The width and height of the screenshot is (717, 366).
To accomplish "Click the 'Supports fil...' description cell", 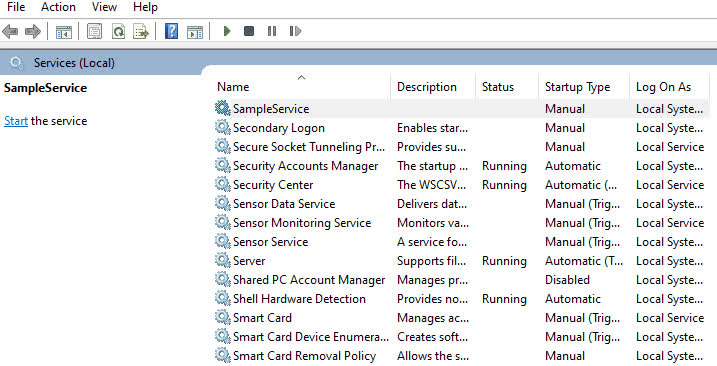I will [x=431, y=261].
